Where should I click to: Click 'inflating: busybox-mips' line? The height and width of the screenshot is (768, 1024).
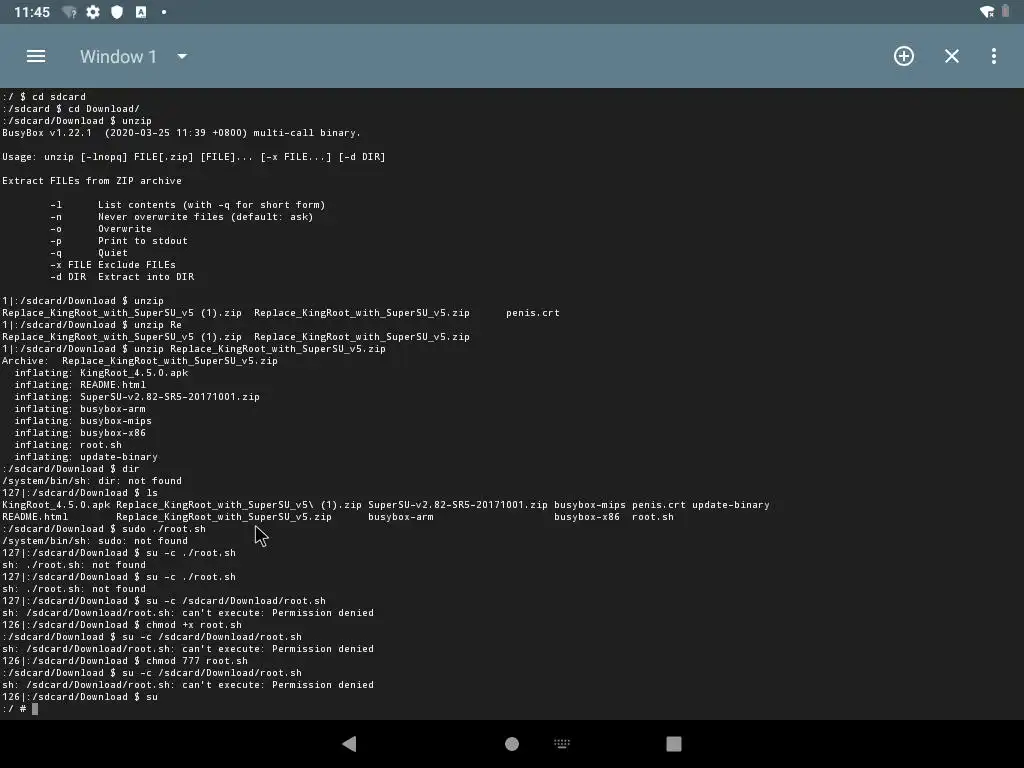click(x=83, y=421)
